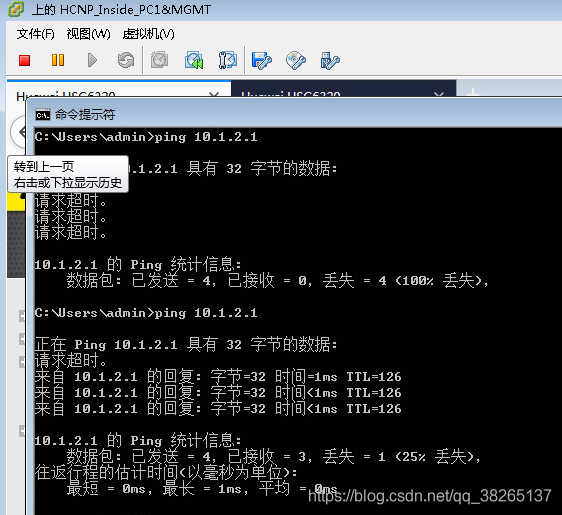Connect the USB device icon
The image size is (562, 515).
[330, 60]
